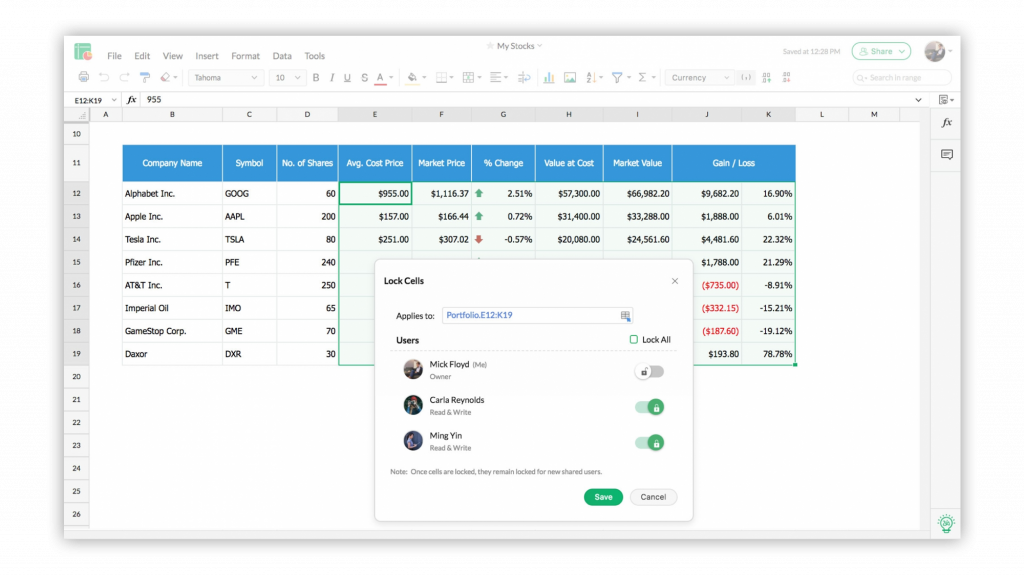This screenshot has width=1024, height=575.
Task: Click the print icon in toolbar
Action: pyautogui.click(x=83, y=77)
